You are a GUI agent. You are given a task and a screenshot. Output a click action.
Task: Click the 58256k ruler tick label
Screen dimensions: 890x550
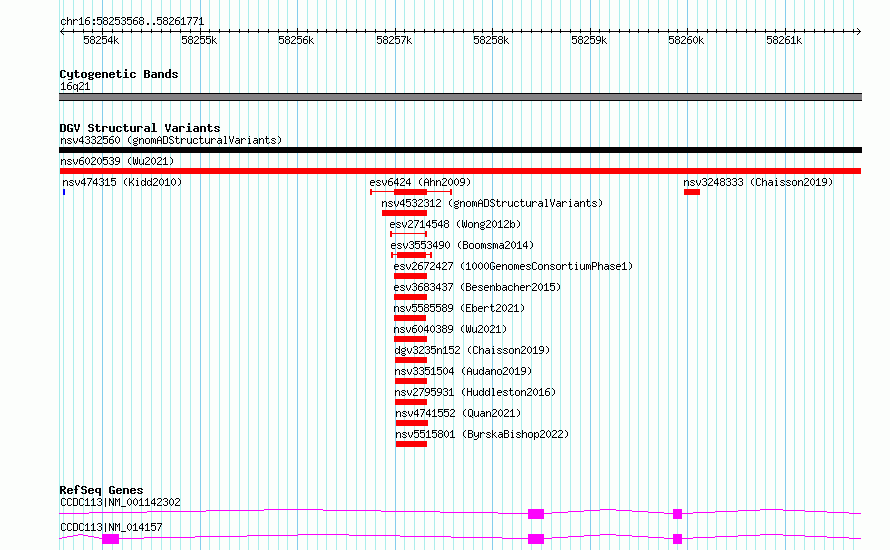click(x=296, y=41)
